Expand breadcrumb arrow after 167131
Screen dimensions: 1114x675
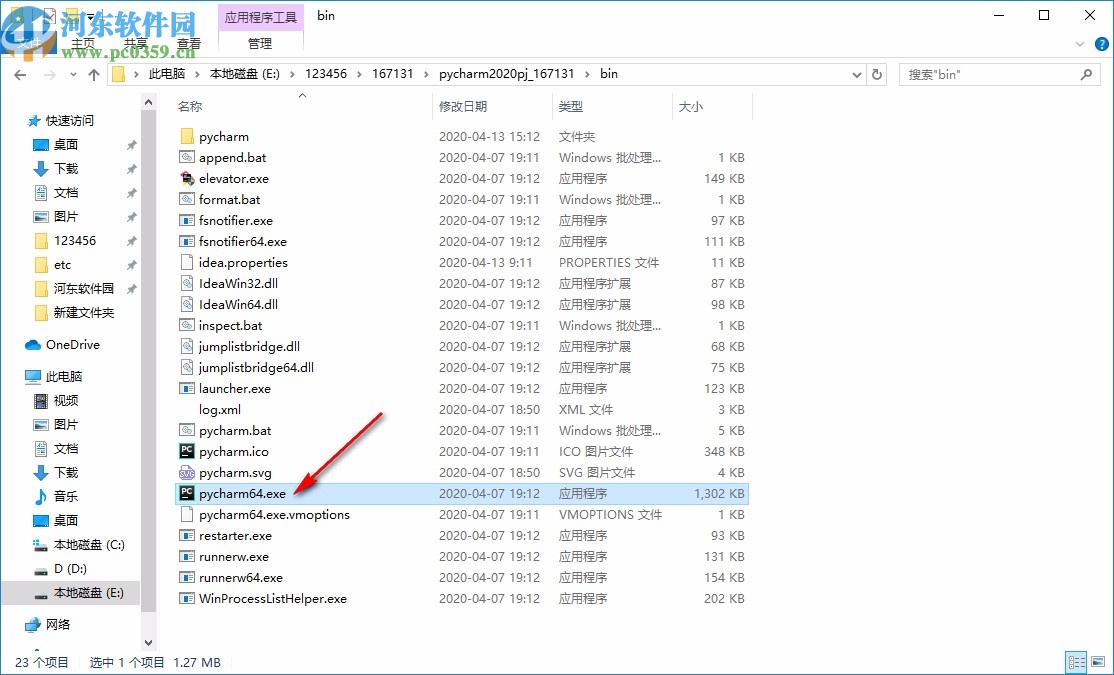click(x=426, y=74)
